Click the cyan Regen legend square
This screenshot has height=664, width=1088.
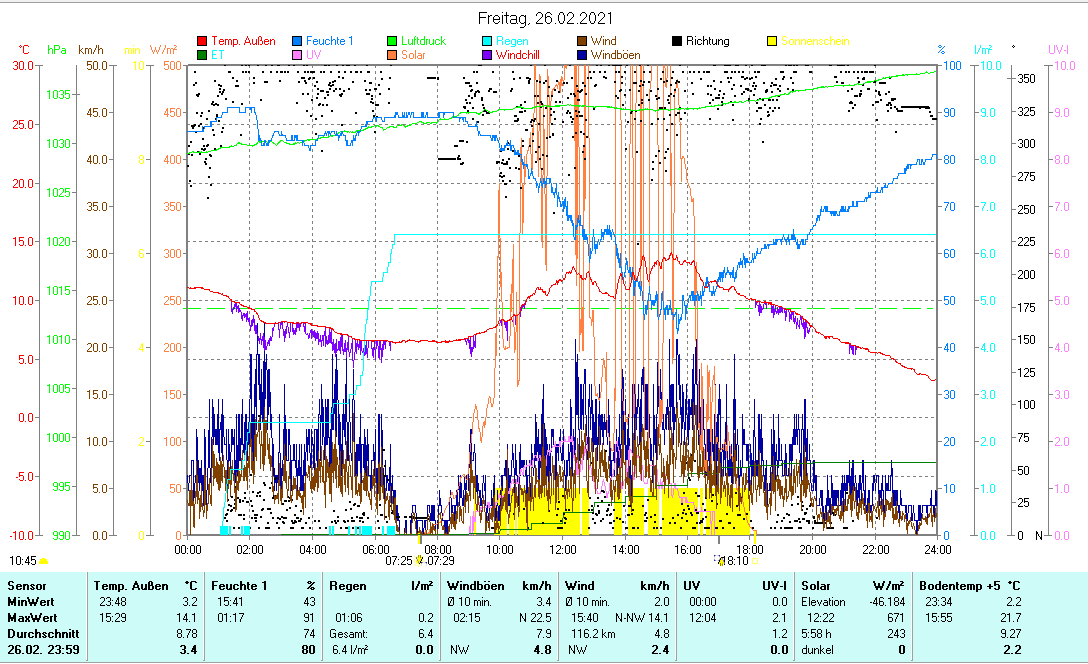[x=487, y=41]
